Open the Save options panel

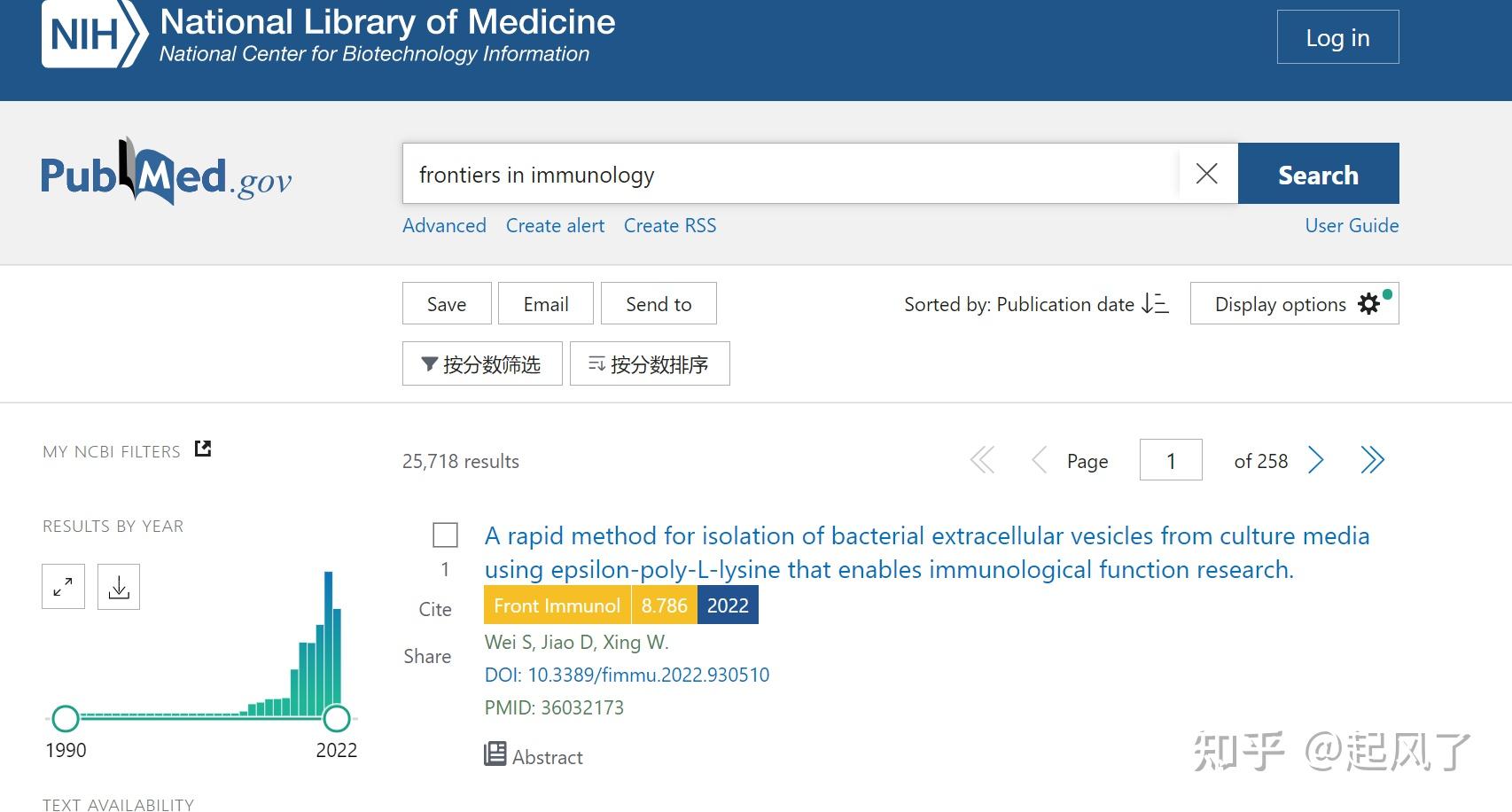click(446, 303)
